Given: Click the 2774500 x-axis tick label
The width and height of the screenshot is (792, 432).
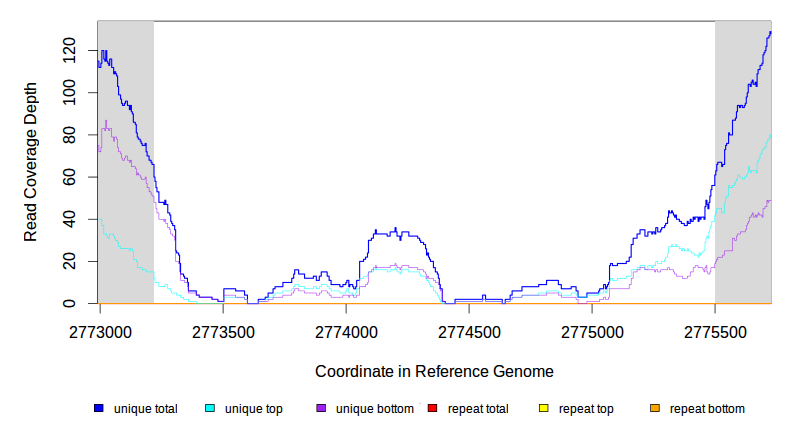Looking at the screenshot, I should click(469, 331).
